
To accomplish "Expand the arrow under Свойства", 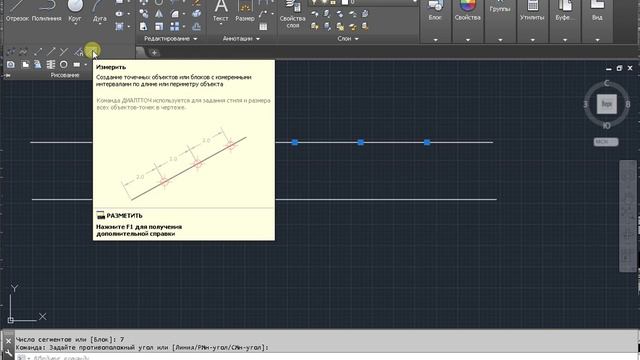I will pyautogui.click(x=467, y=40).
